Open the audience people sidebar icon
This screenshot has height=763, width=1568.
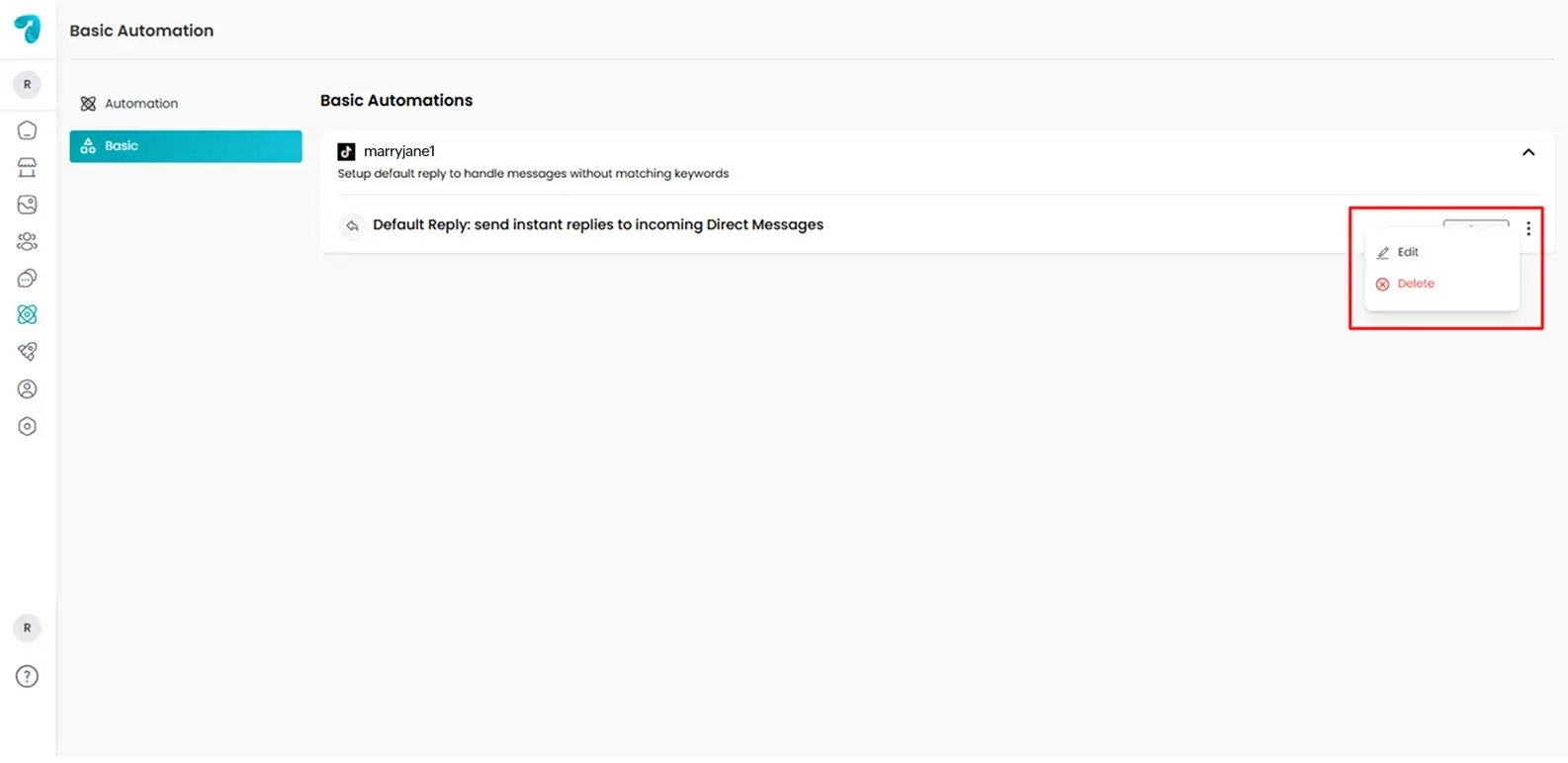coord(28,241)
